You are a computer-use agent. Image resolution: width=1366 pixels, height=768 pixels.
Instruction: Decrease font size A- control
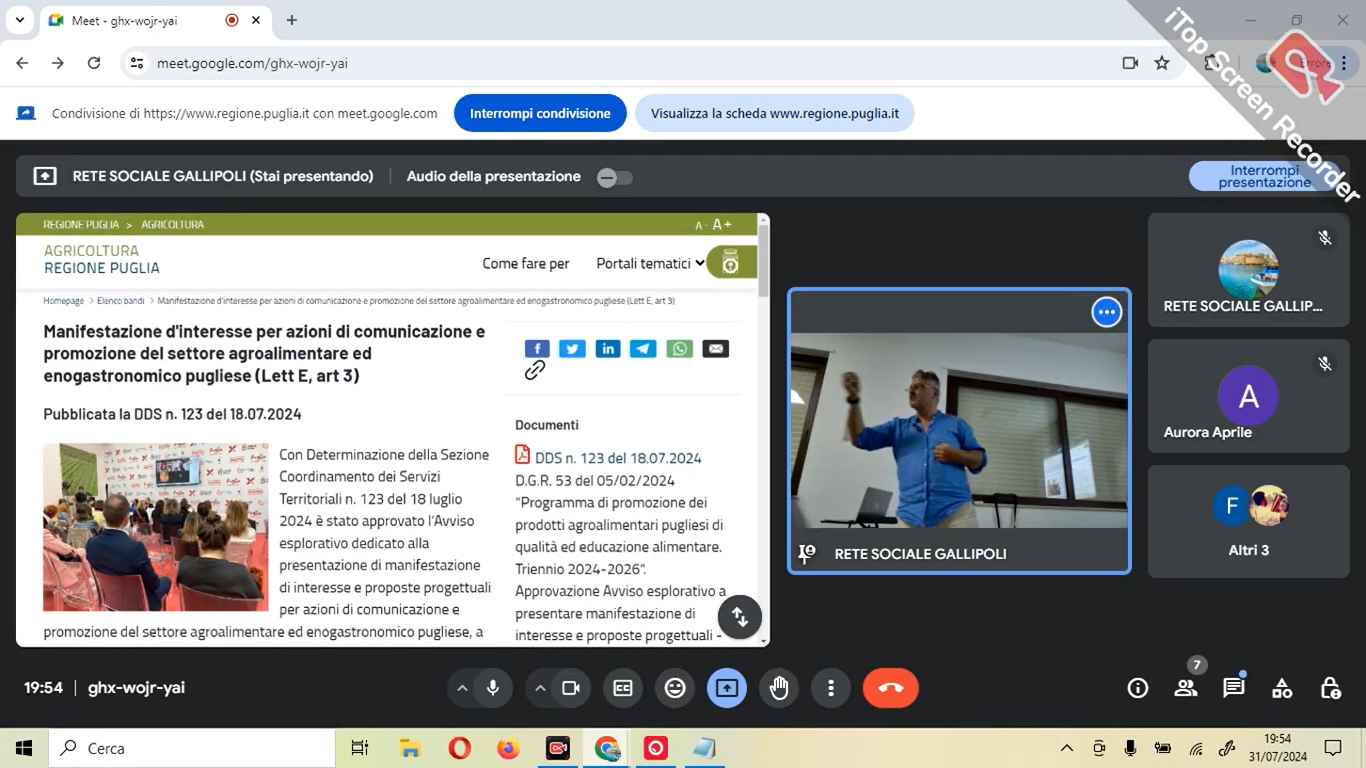click(x=701, y=225)
